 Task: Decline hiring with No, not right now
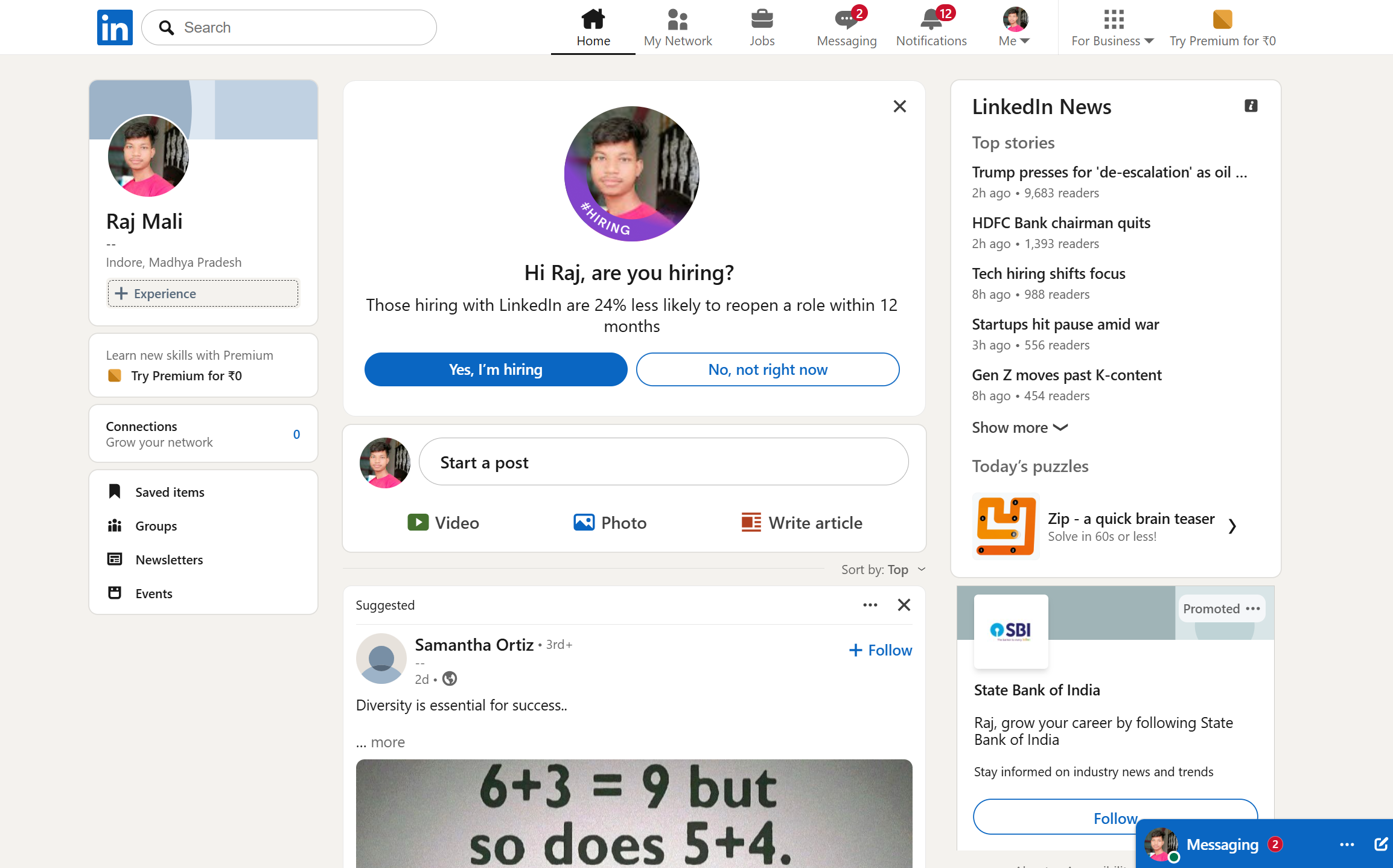[x=767, y=369]
